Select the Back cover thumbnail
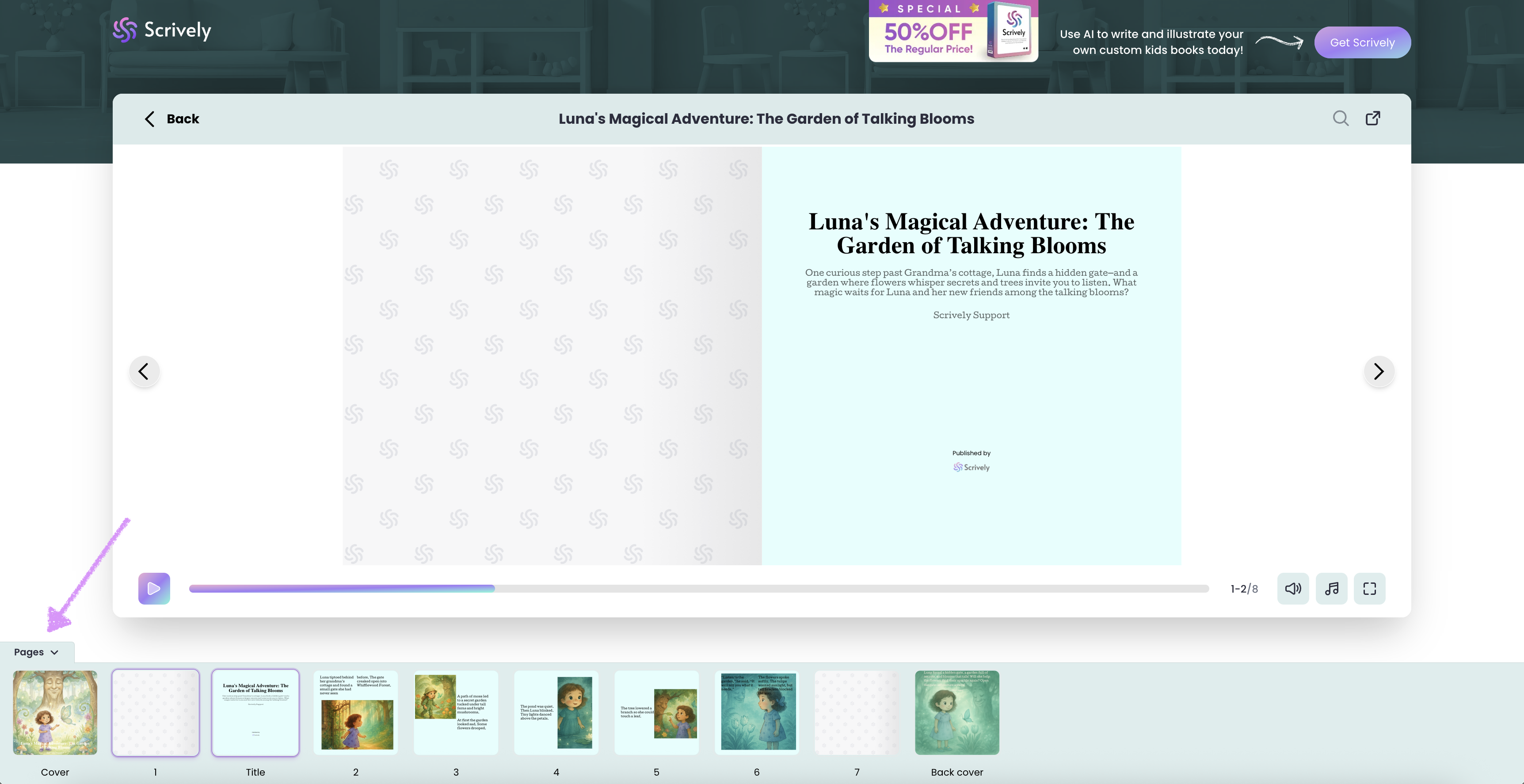This screenshot has width=1524, height=784. tap(956, 712)
